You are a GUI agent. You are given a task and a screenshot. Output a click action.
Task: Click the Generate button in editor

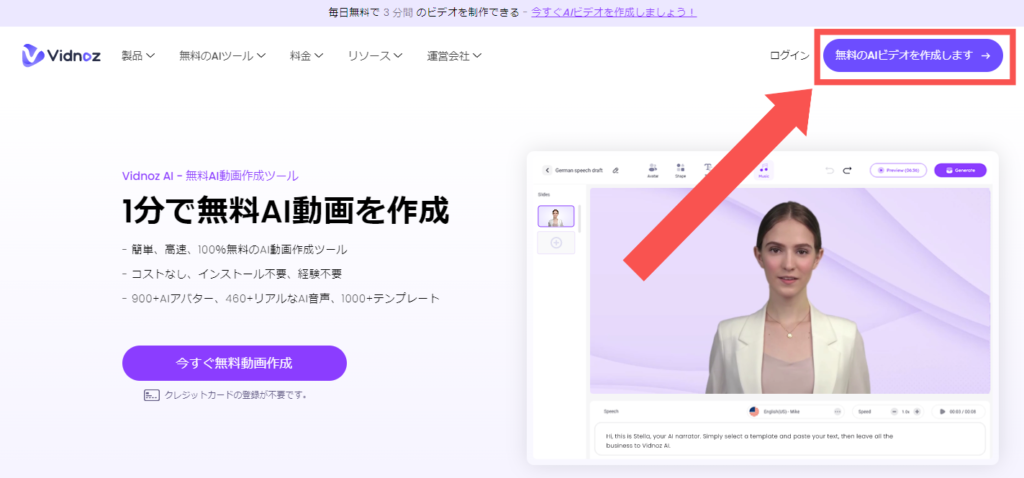click(960, 170)
